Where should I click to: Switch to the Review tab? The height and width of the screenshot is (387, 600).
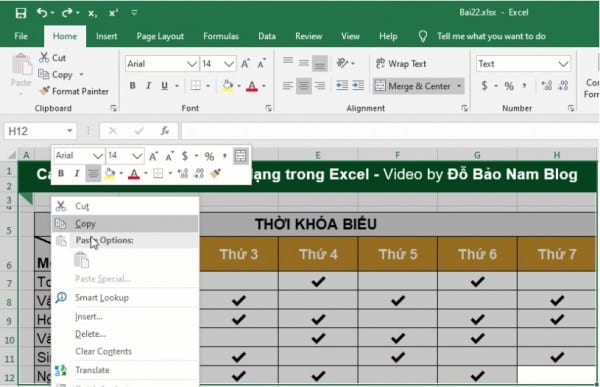pos(308,36)
